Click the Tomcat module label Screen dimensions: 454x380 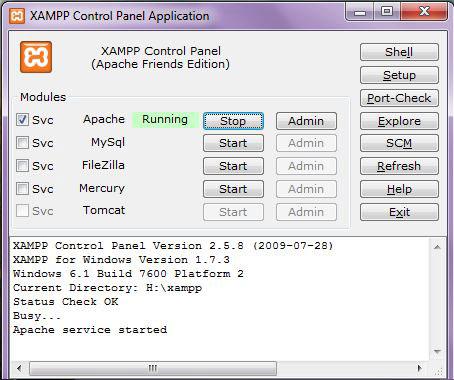tap(104, 210)
